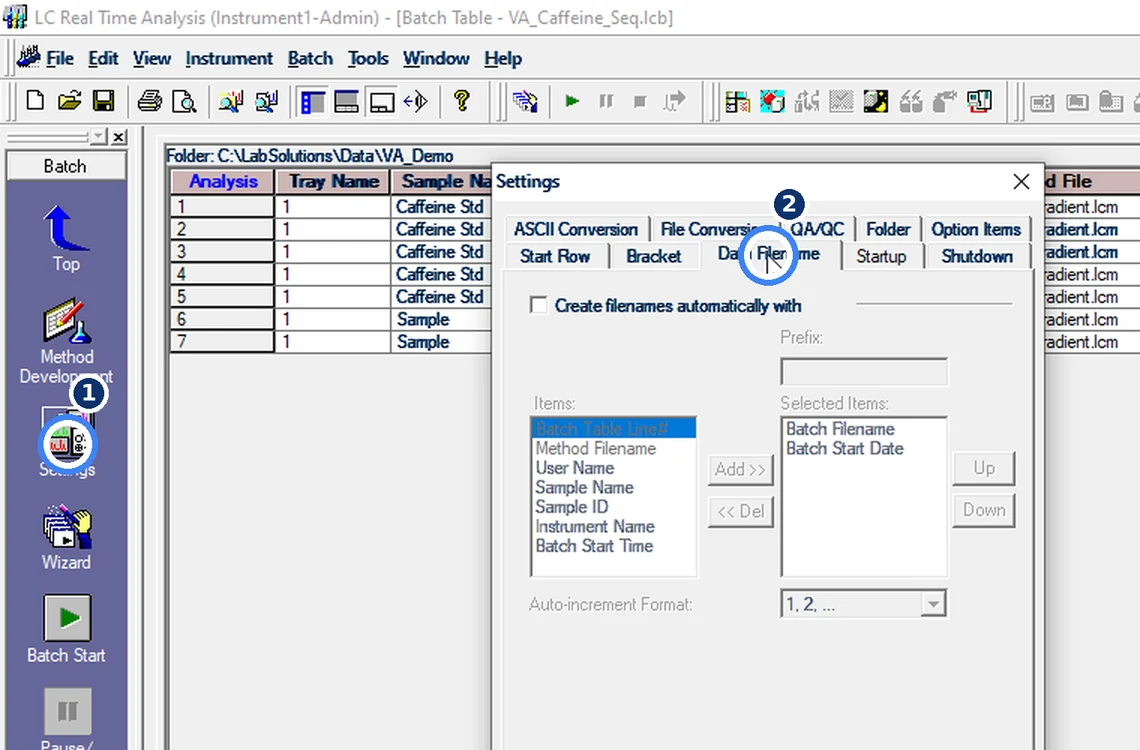Click the Prefix input field
1140x750 pixels.
point(864,371)
